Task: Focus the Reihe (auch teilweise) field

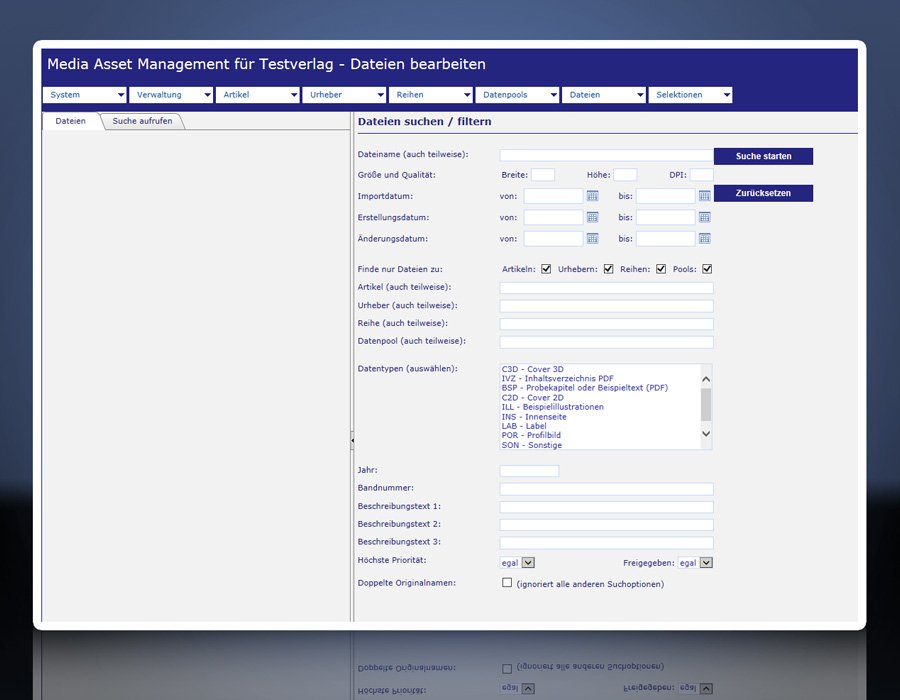Action: click(x=607, y=324)
